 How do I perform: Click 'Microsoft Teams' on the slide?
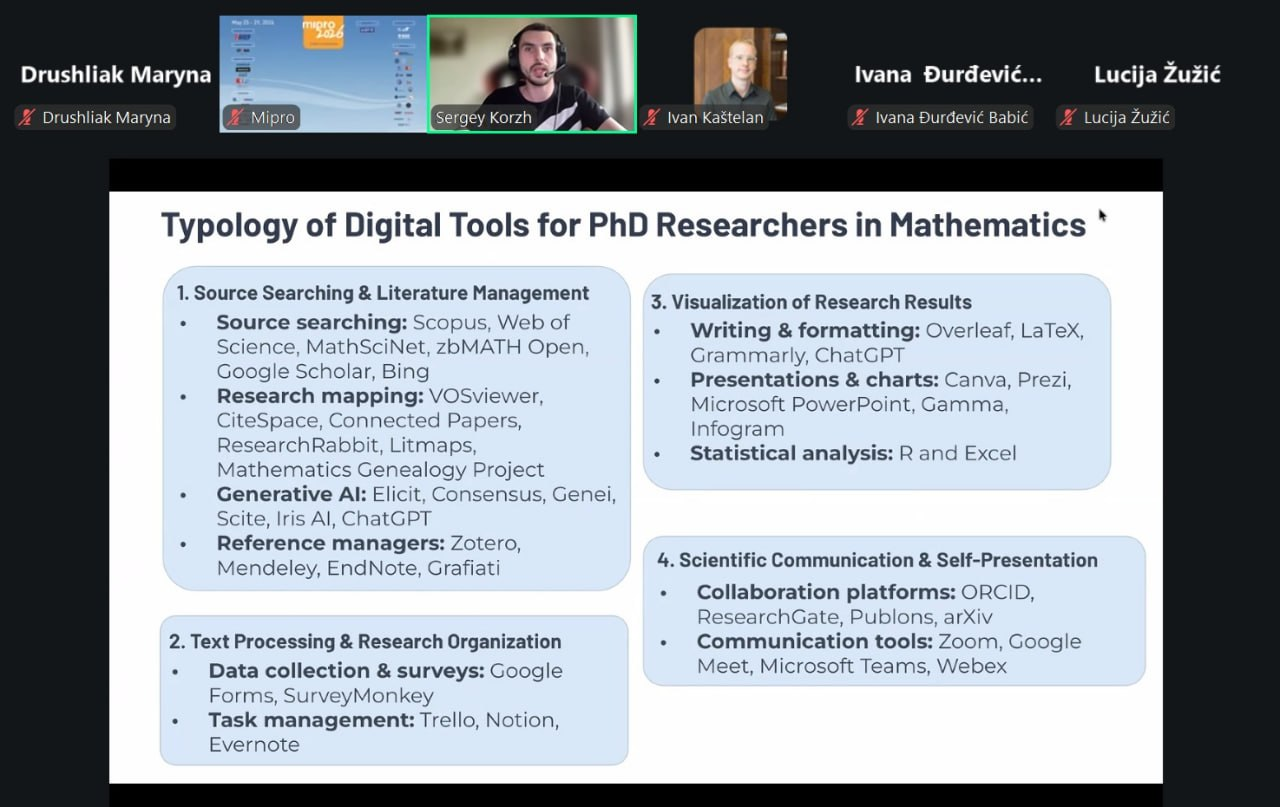coord(844,666)
